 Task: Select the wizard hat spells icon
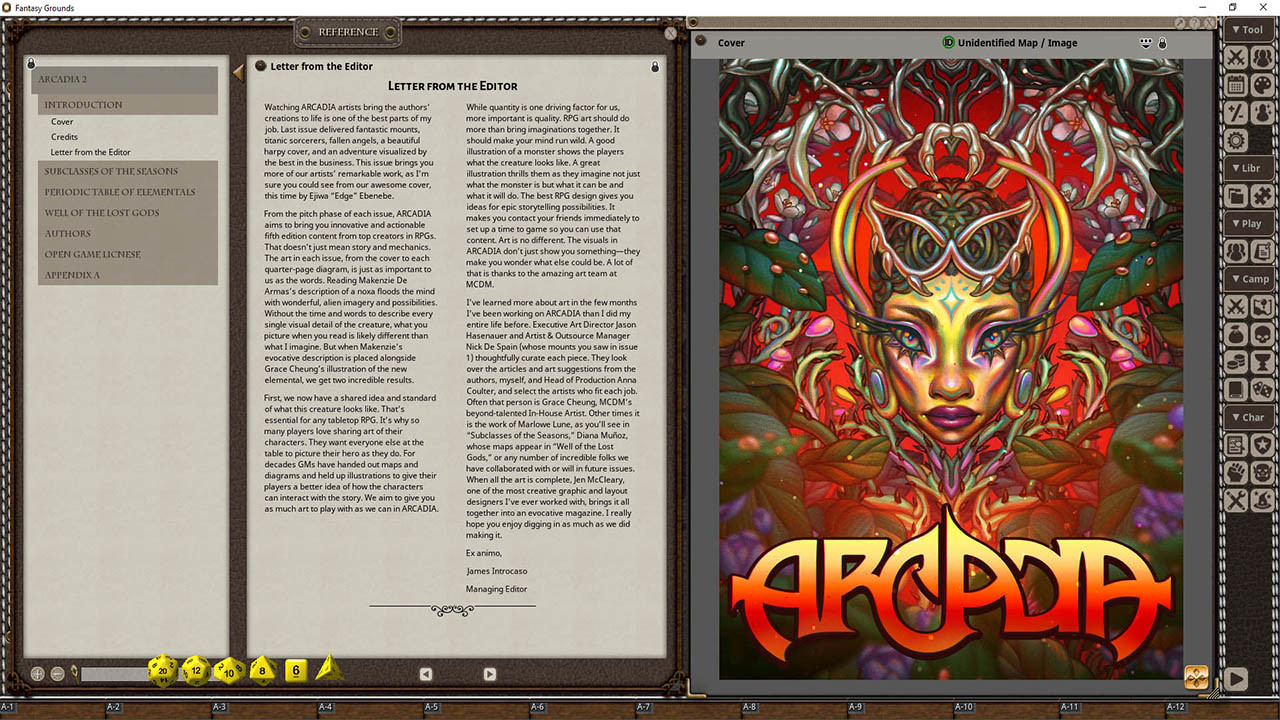click(x=1262, y=500)
